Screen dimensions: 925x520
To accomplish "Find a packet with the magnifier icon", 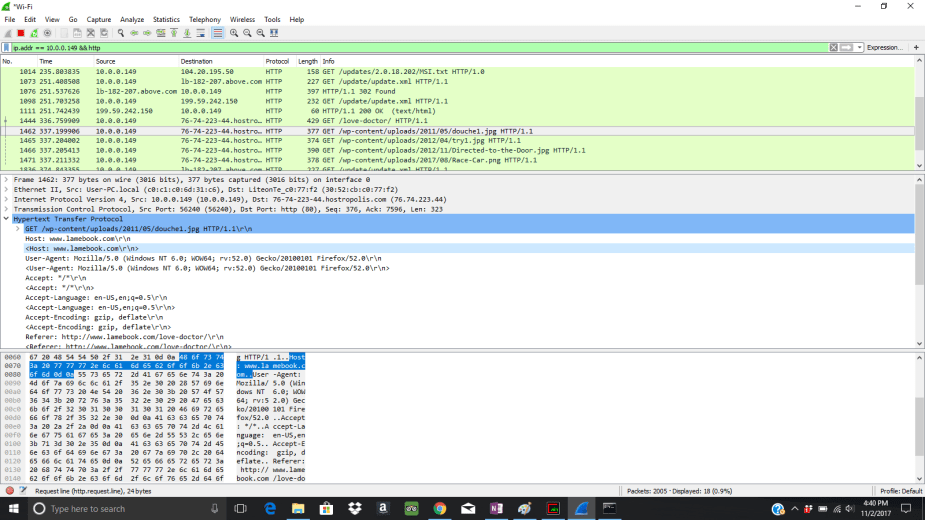I will tap(121, 33).
